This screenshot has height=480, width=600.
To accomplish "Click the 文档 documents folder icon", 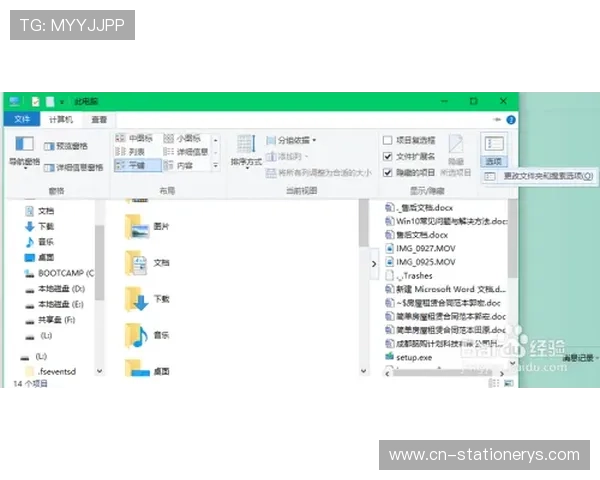I will pos(137,263).
